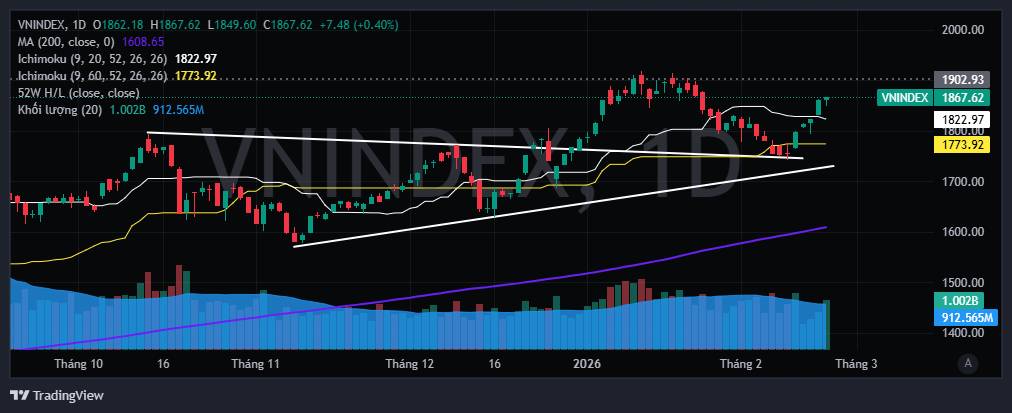1012x413 pixels.
Task: Click the VNINDEX price label tag
Action: pyautogui.click(x=904, y=98)
